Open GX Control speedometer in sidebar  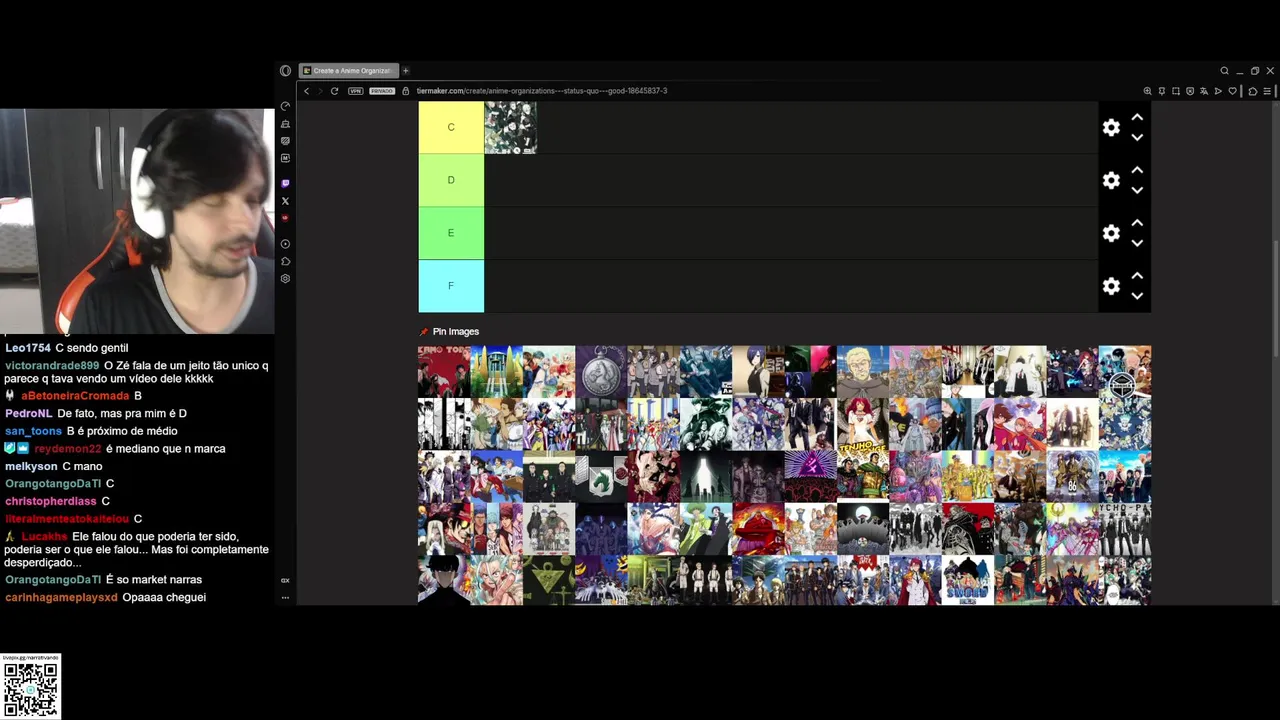coord(285,107)
